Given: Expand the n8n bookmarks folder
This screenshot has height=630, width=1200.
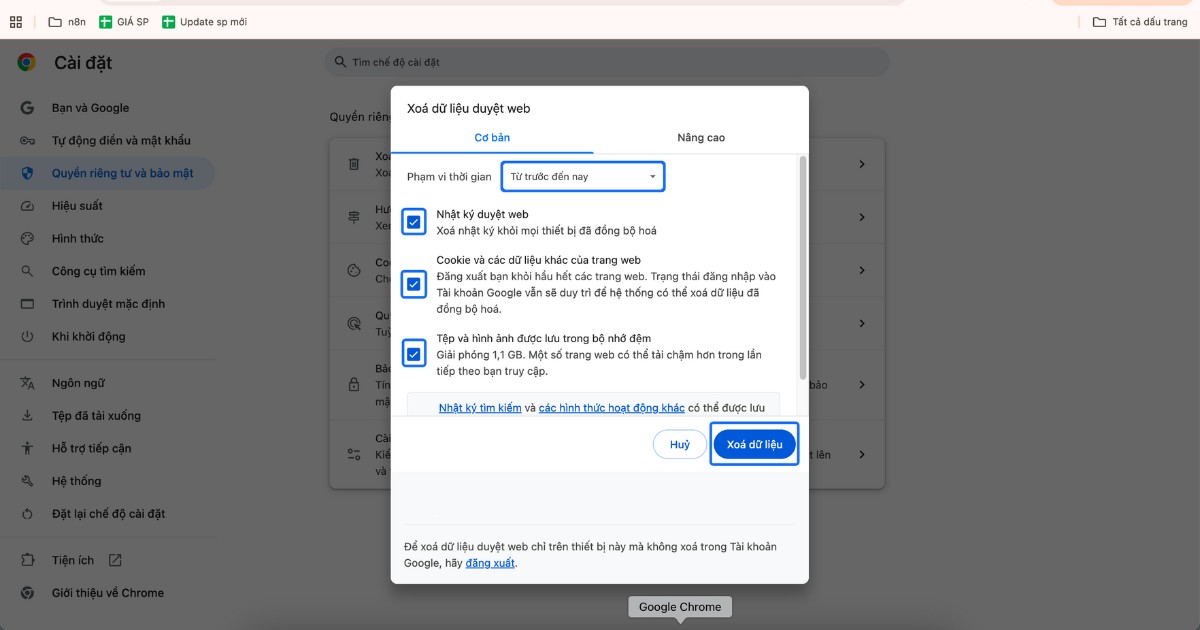Looking at the screenshot, I should coord(66,22).
